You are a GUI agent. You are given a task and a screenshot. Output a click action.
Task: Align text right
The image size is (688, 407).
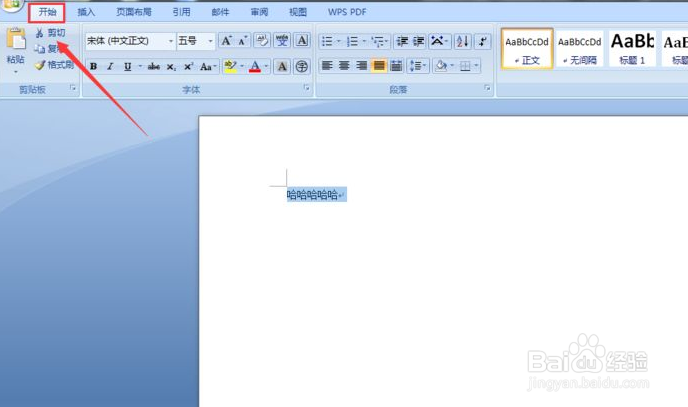(362, 66)
